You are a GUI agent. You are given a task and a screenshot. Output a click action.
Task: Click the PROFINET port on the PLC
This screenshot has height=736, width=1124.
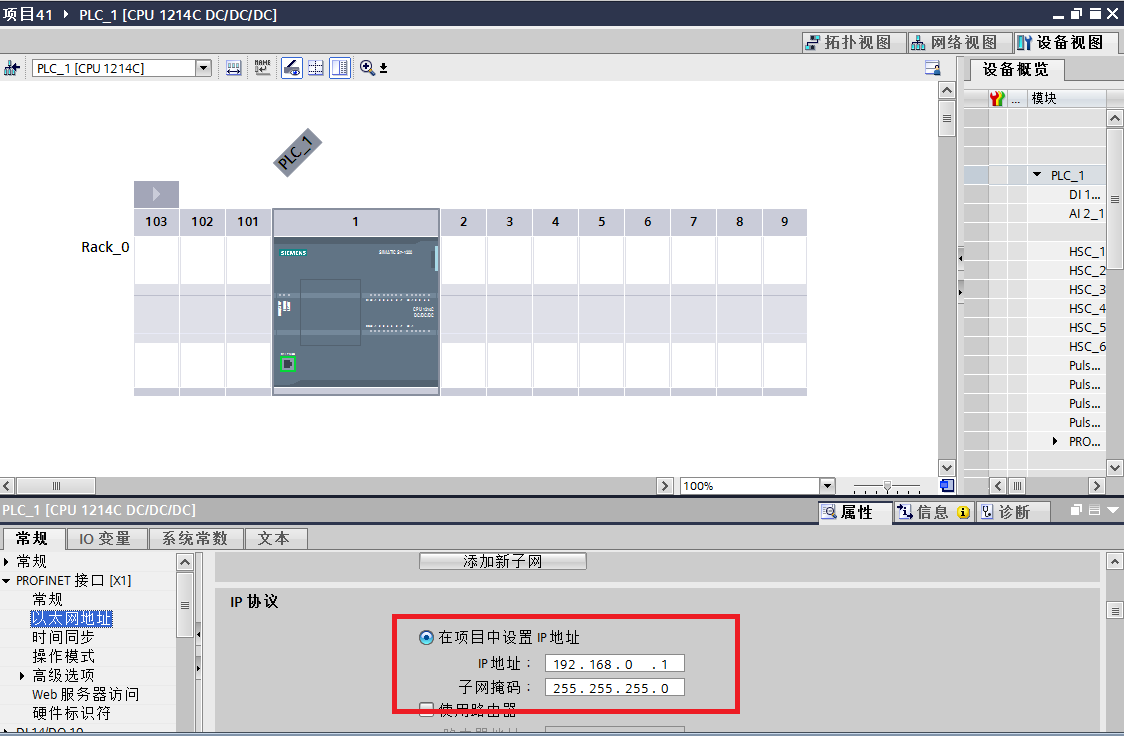288,364
